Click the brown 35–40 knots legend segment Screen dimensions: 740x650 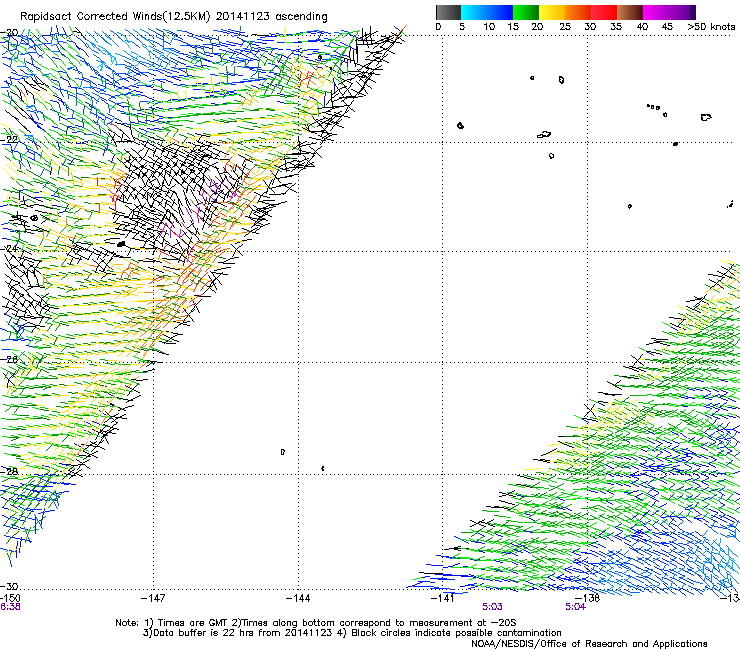click(630, 12)
